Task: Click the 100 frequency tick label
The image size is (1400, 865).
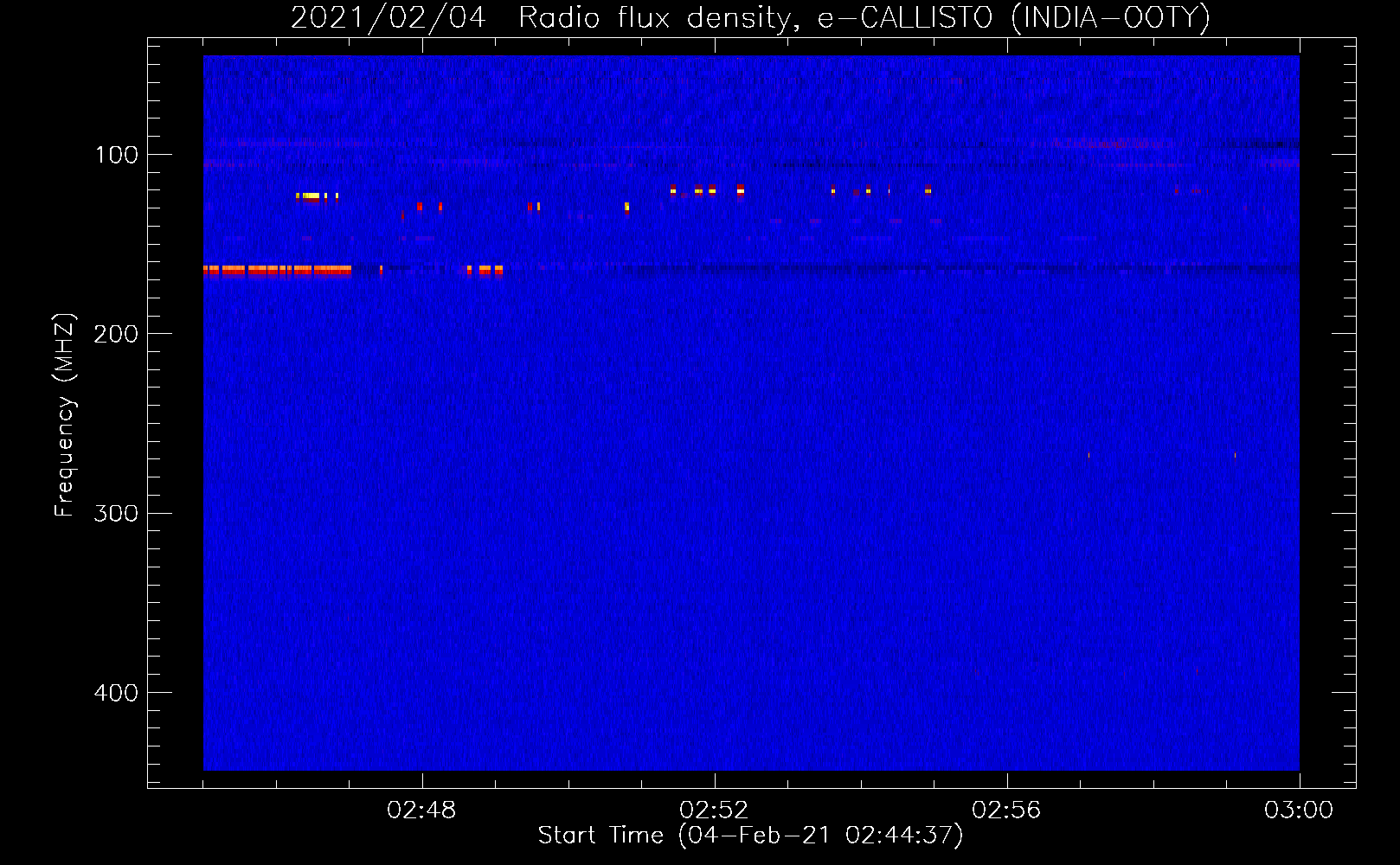Action: point(116,155)
